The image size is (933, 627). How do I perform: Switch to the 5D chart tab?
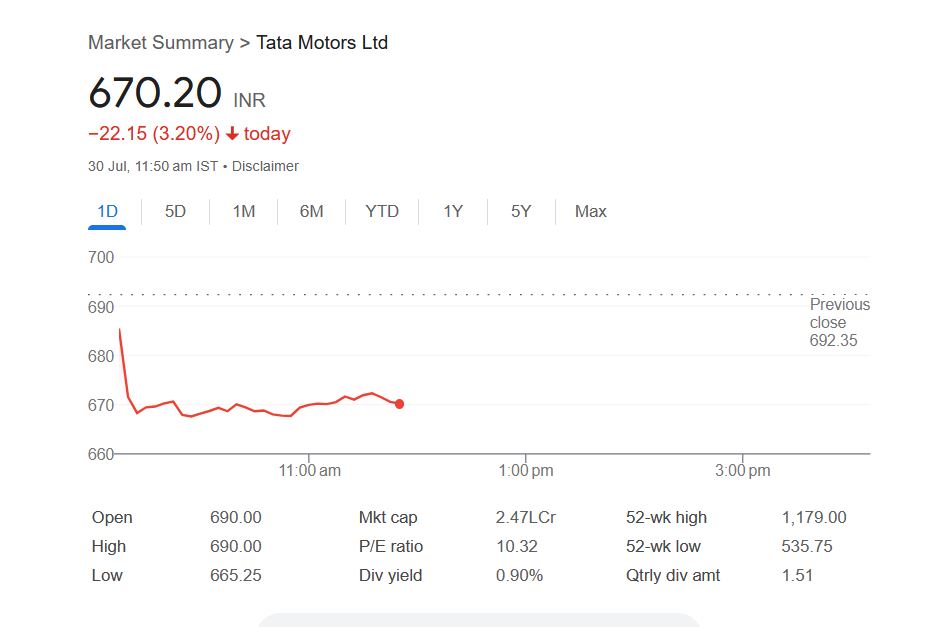coord(175,211)
